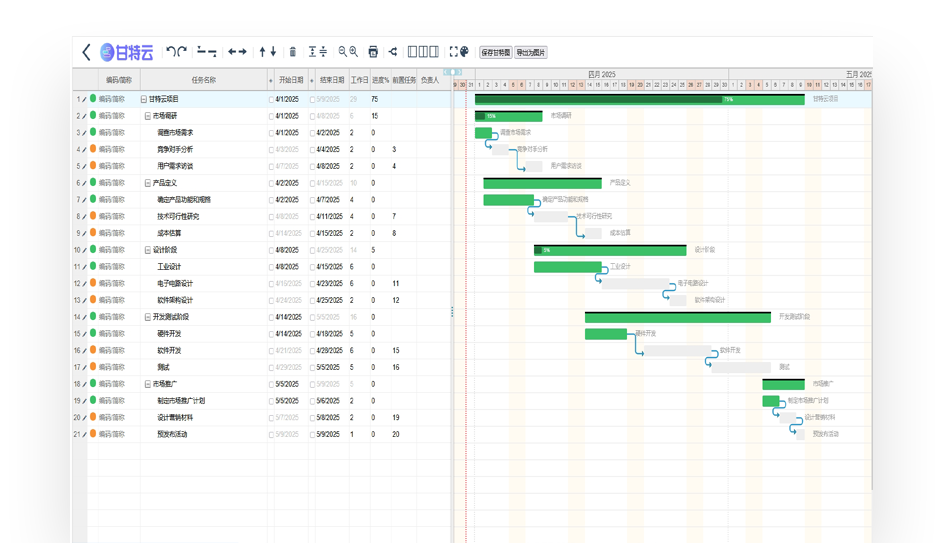This screenshot has height=543, width=945.
Task: Click the zoom in magnifier icon
Action: click(x=353, y=52)
